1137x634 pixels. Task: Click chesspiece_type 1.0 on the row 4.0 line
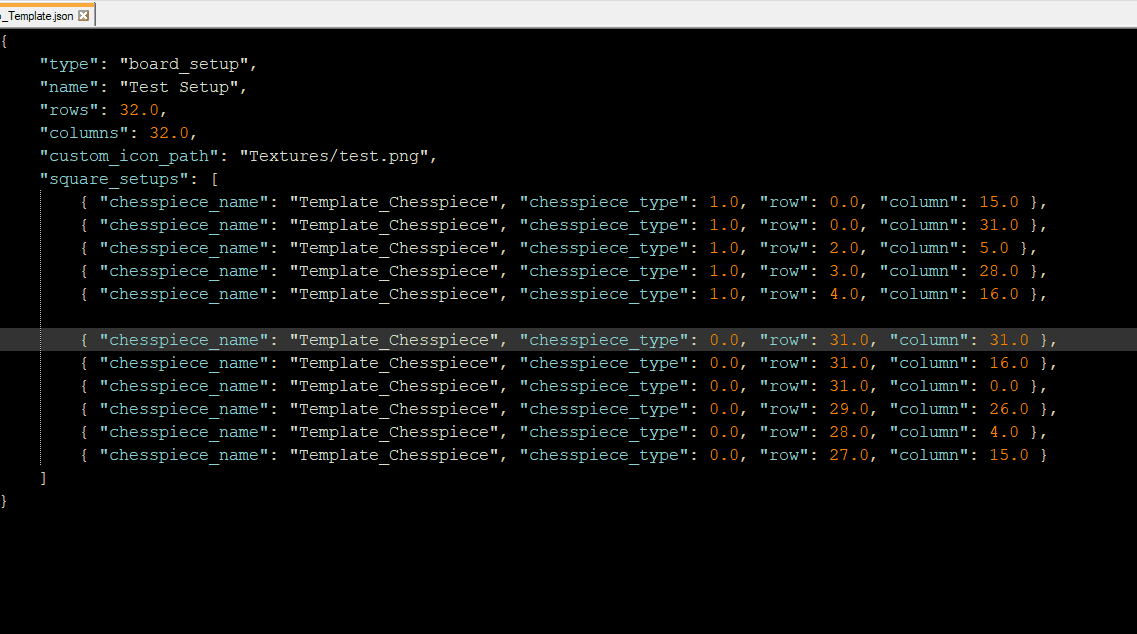click(724, 295)
